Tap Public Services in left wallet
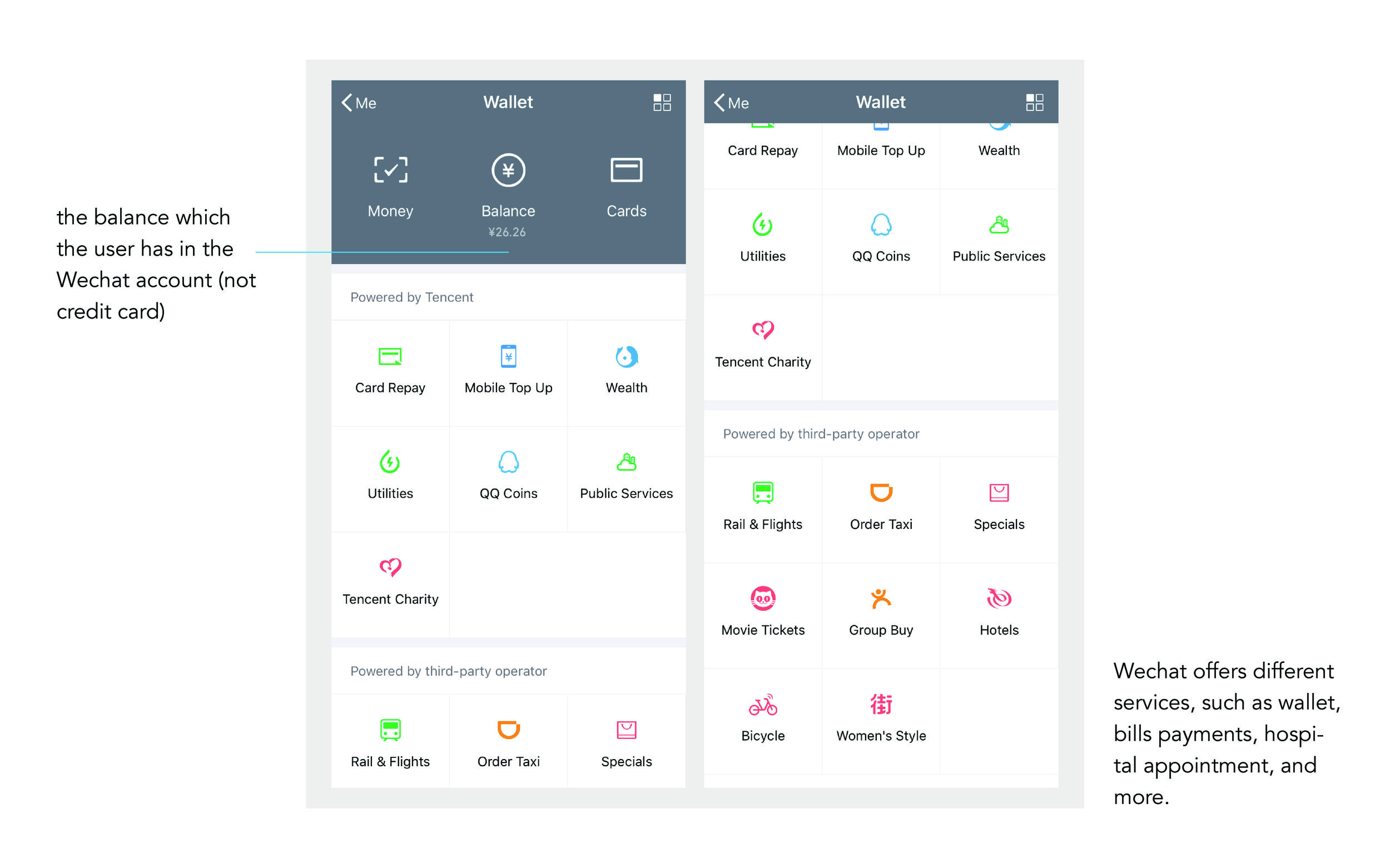This screenshot has width=1390, height=868. [626, 476]
